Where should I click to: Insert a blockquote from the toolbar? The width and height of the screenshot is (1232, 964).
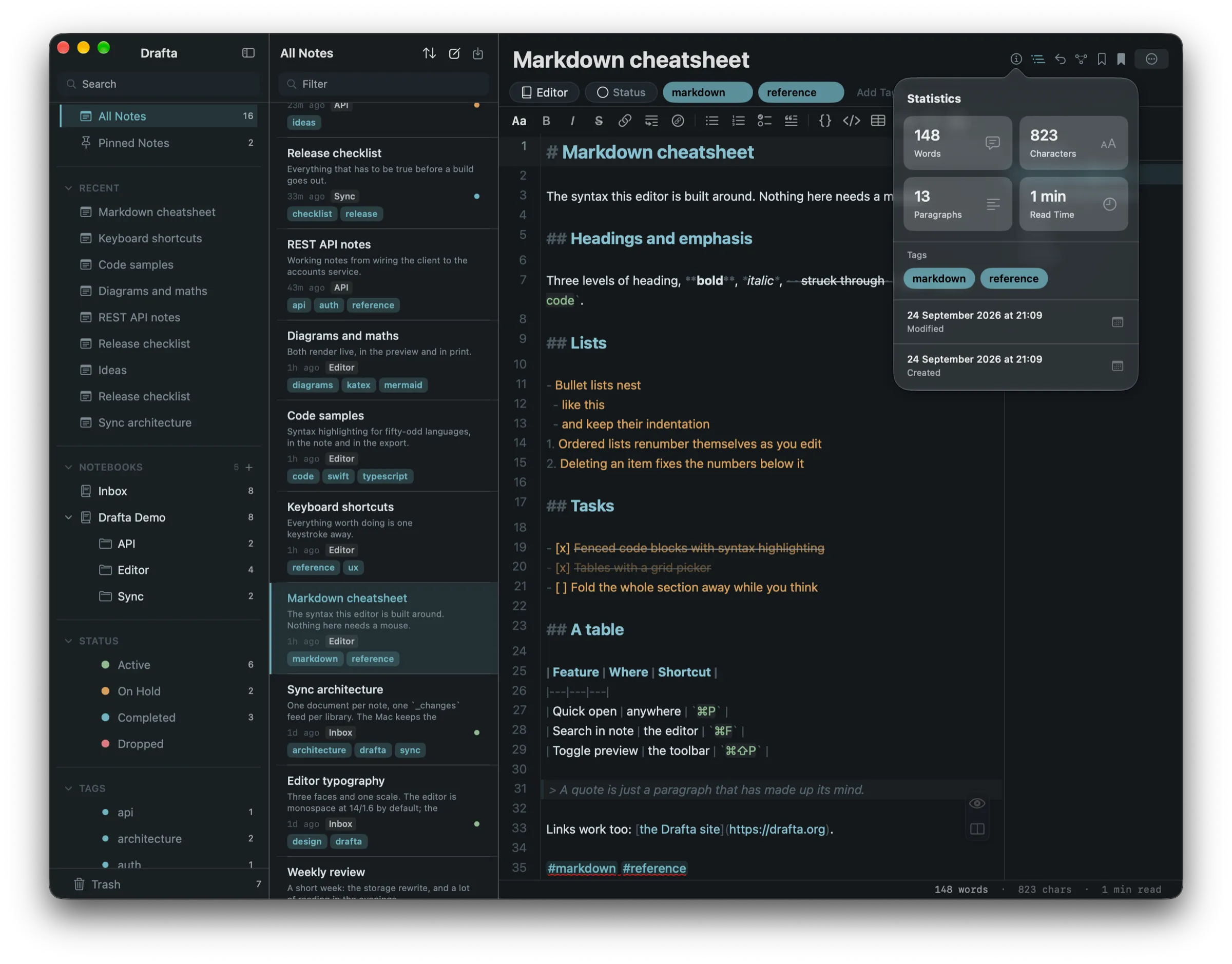click(791, 121)
